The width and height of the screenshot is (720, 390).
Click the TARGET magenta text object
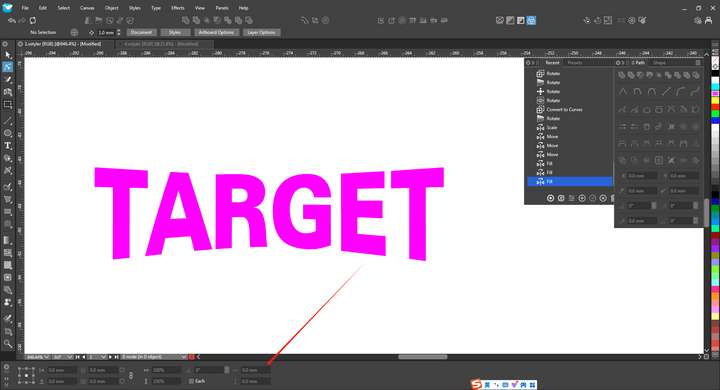tap(269, 214)
